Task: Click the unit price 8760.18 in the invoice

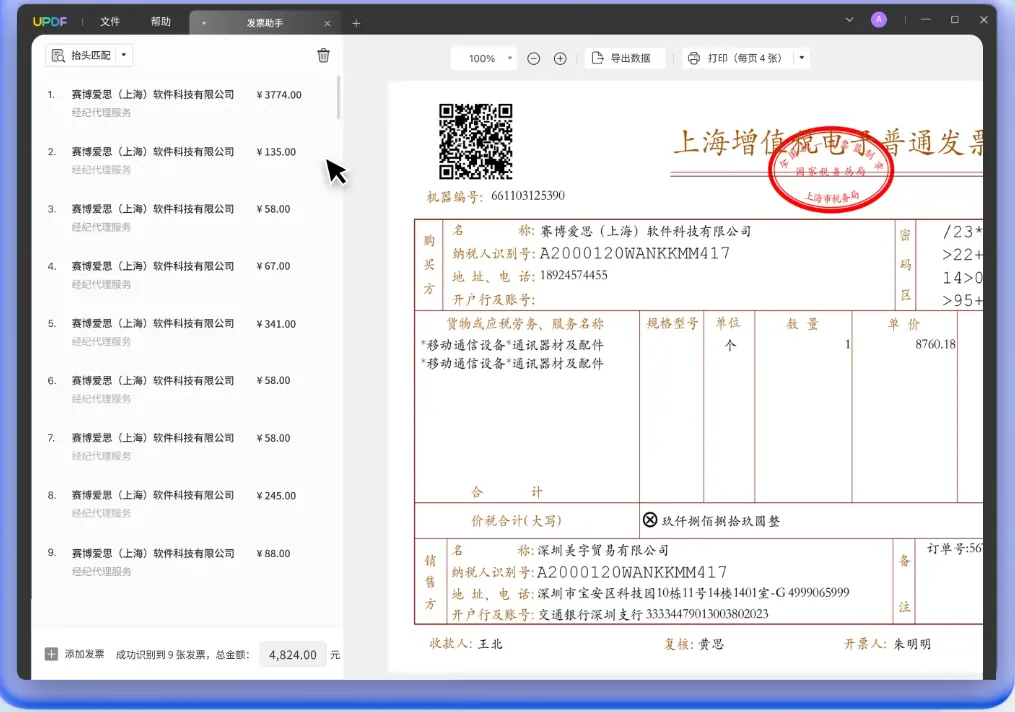Action: pos(935,344)
